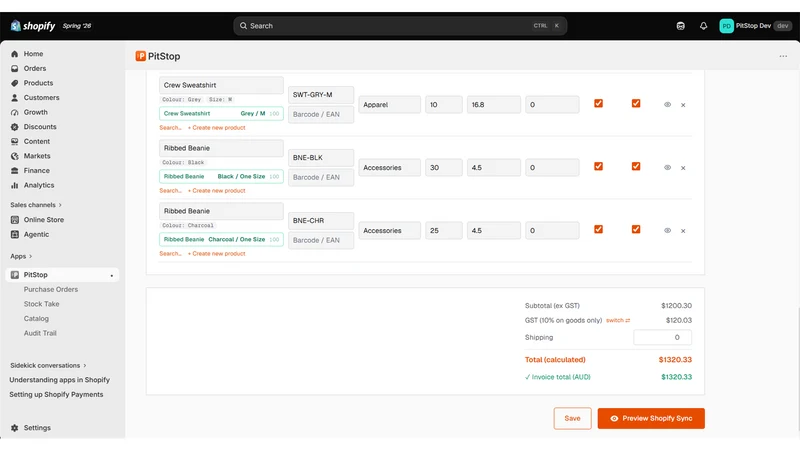Viewport: 800px width, 450px height.
Task: Click switch link beside GST line
Action: coord(618,320)
